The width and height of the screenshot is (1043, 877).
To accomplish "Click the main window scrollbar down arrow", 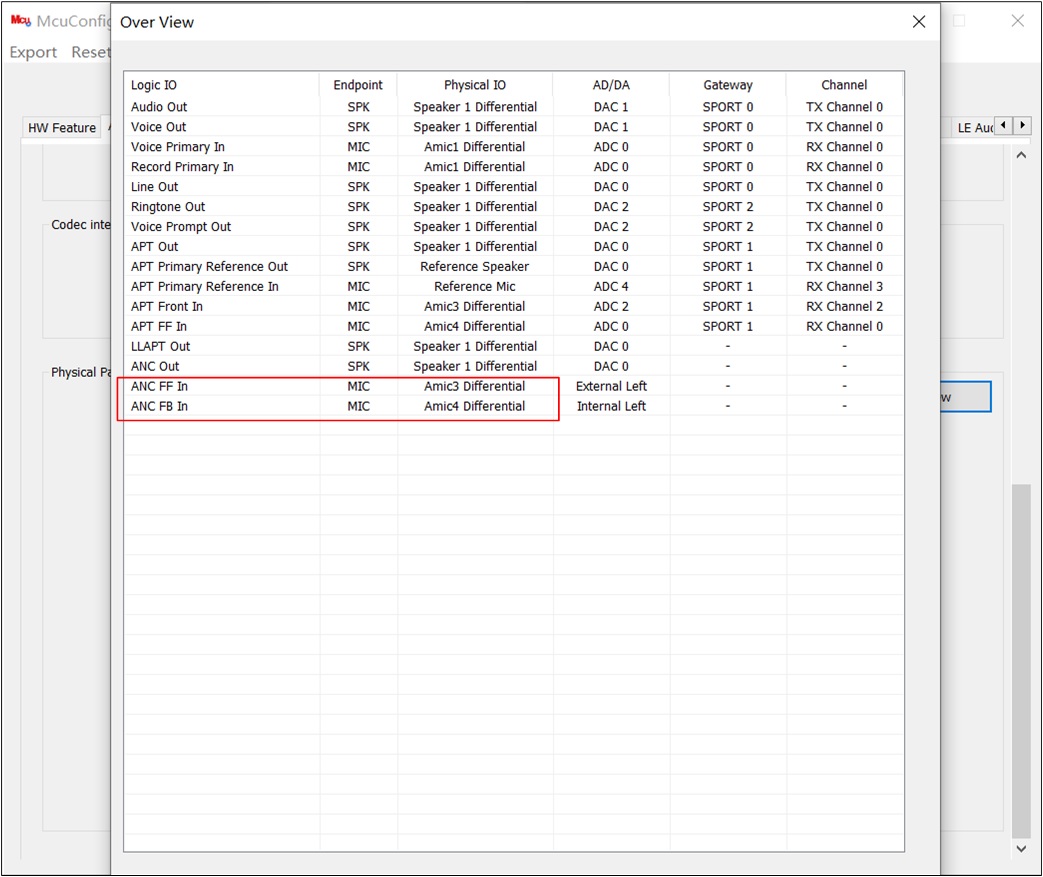I will [x=1021, y=848].
